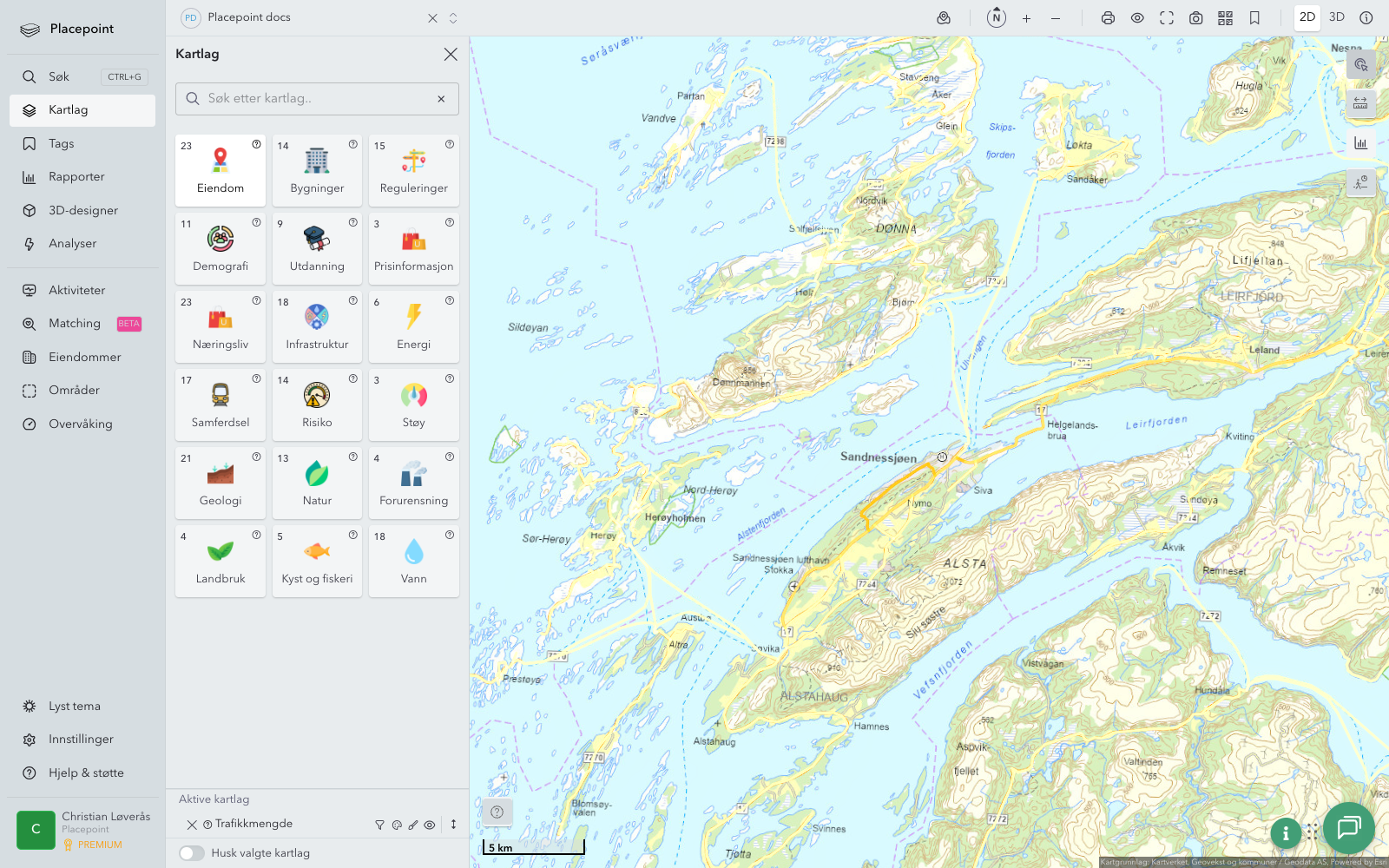The width and height of the screenshot is (1389, 868).
Task: Open Hjelp & støtte
Action: (82, 773)
